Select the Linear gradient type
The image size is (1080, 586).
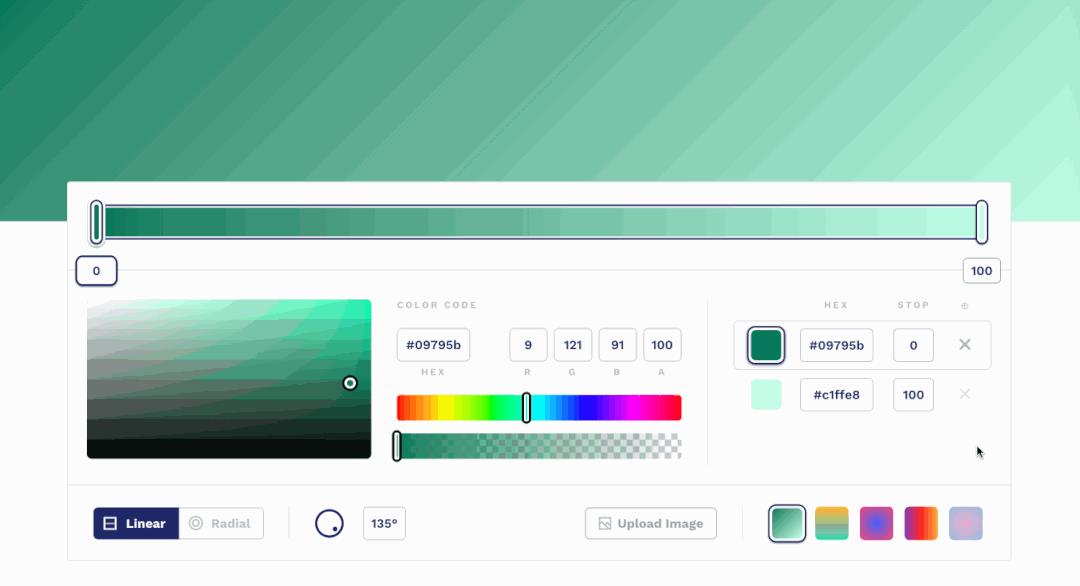pyautogui.click(x=136, y=523)
